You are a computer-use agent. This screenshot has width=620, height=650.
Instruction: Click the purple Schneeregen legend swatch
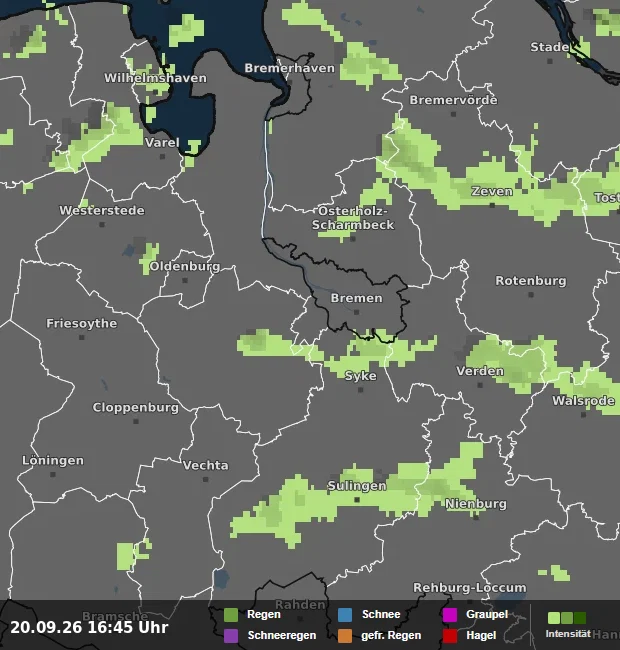click(231, 636)
